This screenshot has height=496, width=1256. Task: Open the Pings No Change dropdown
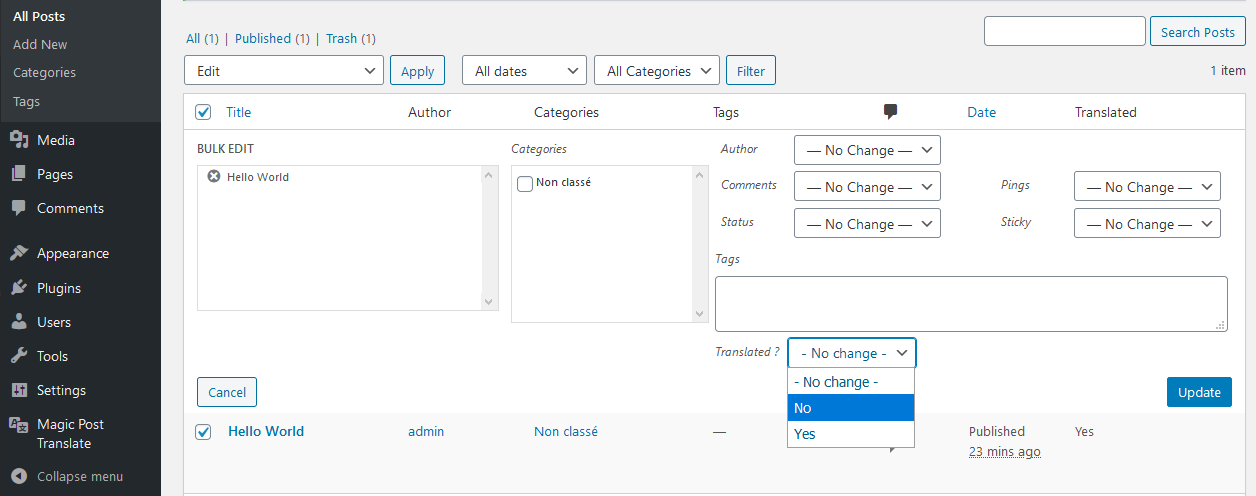click(1147, 187)
